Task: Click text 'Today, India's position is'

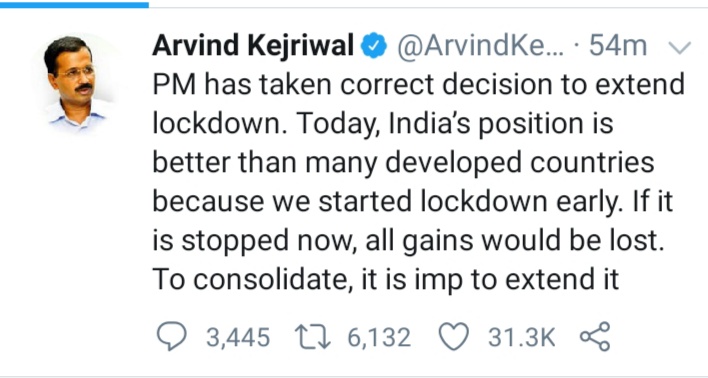Action: [x=456, y=124]
